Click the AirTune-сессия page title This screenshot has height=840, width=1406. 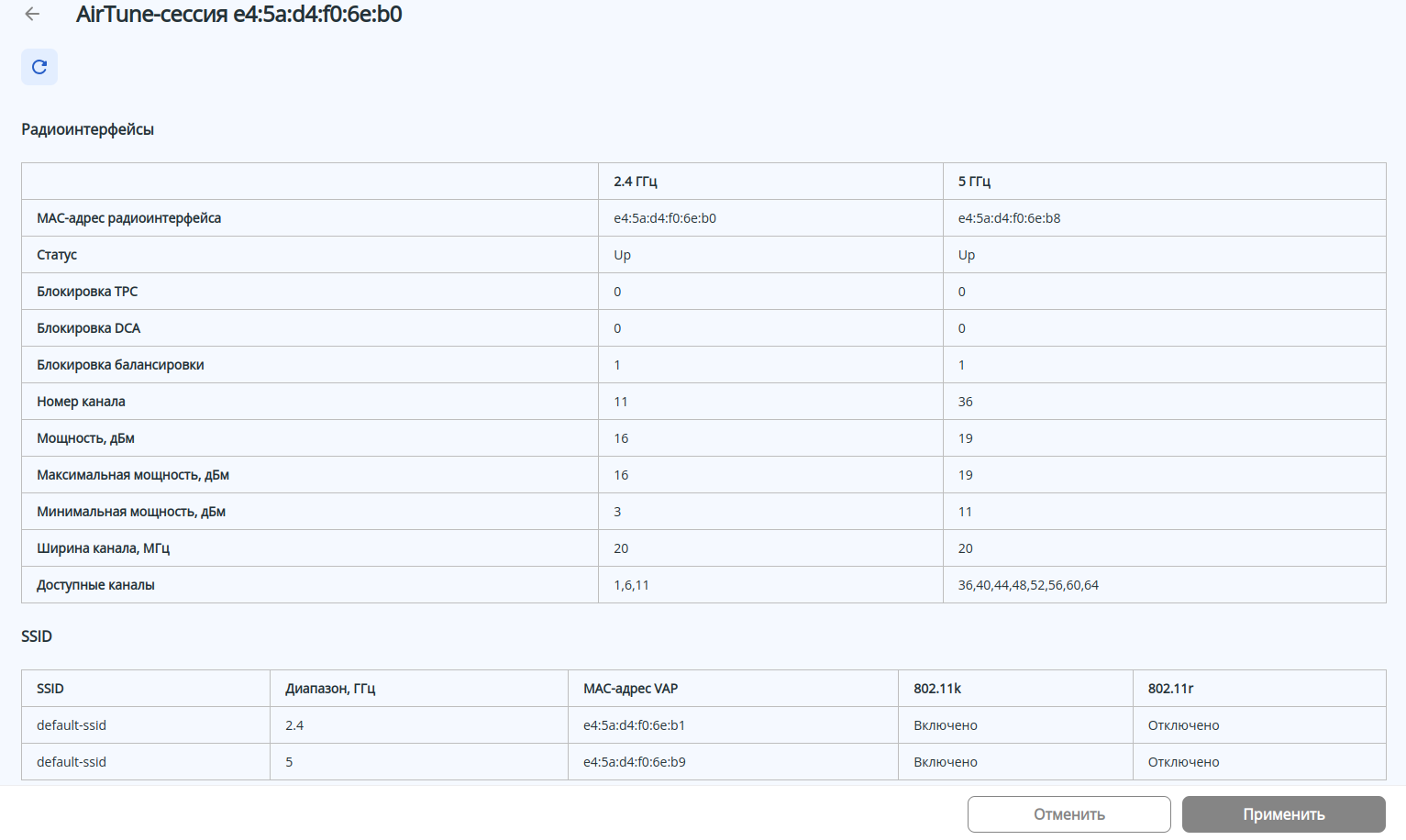tap(238, 14)
